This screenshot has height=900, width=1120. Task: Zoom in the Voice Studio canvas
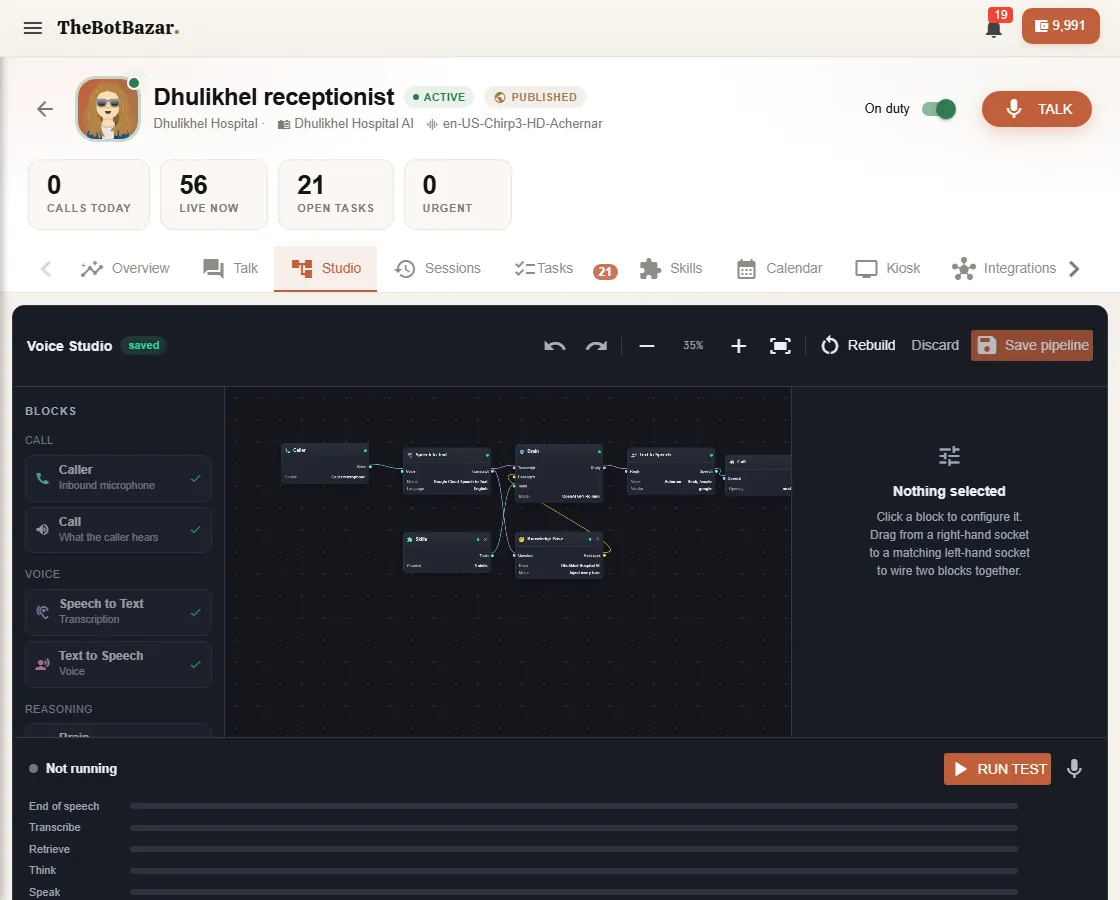coord(739,346)
